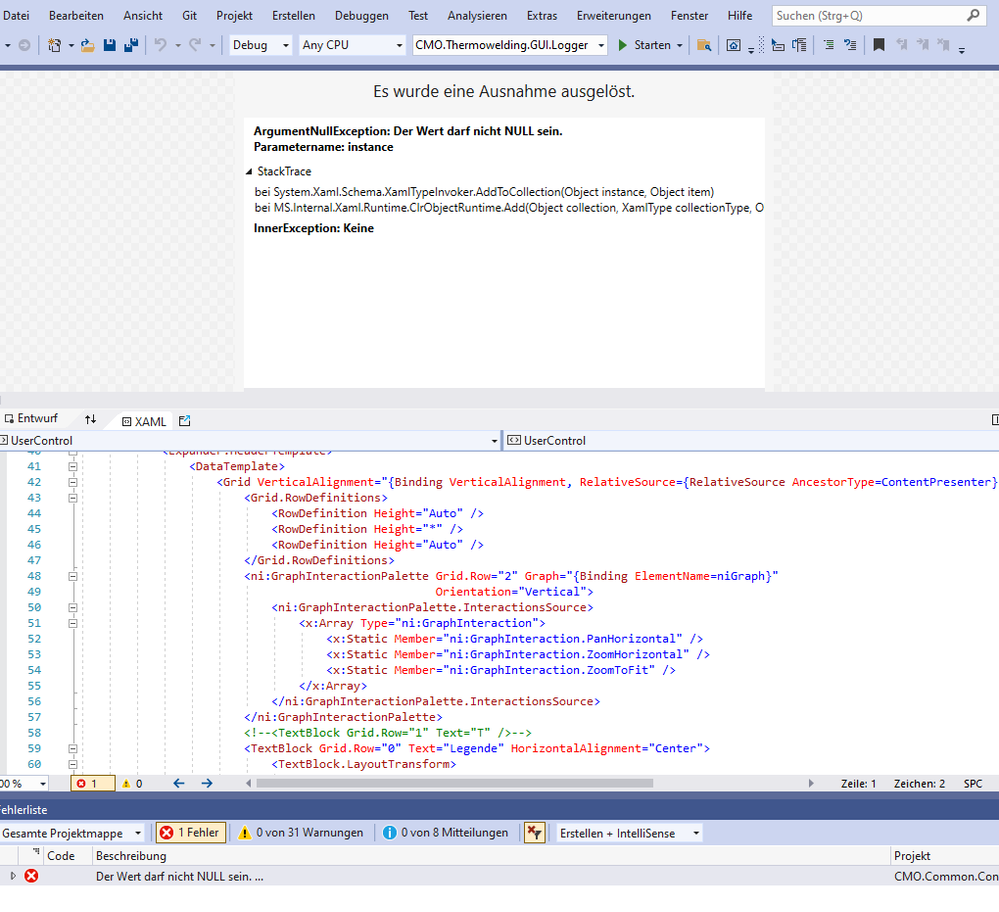Click the New Item toolbar icon
Viewport: 999px width, 912px height.
(55, 45)
